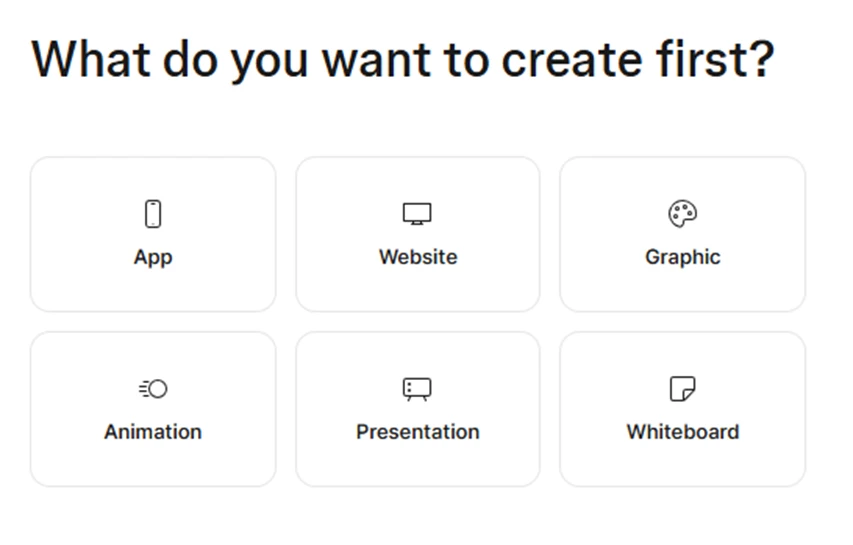Select the App text label
This screenshot has width=853, height=545.
click(153, 257)
